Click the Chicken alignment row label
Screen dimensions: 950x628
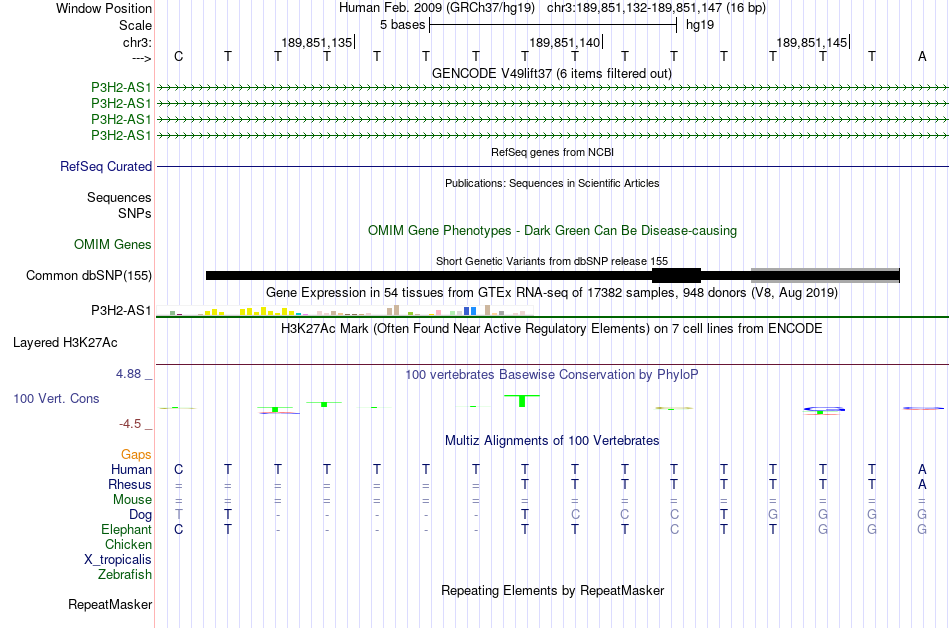128,544
